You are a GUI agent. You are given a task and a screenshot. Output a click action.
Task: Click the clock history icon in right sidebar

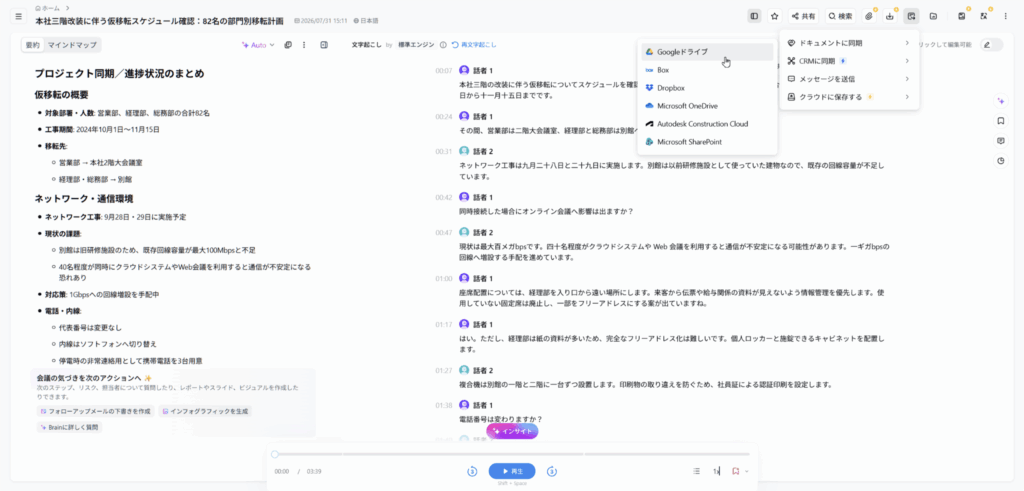coord(1000,161)
